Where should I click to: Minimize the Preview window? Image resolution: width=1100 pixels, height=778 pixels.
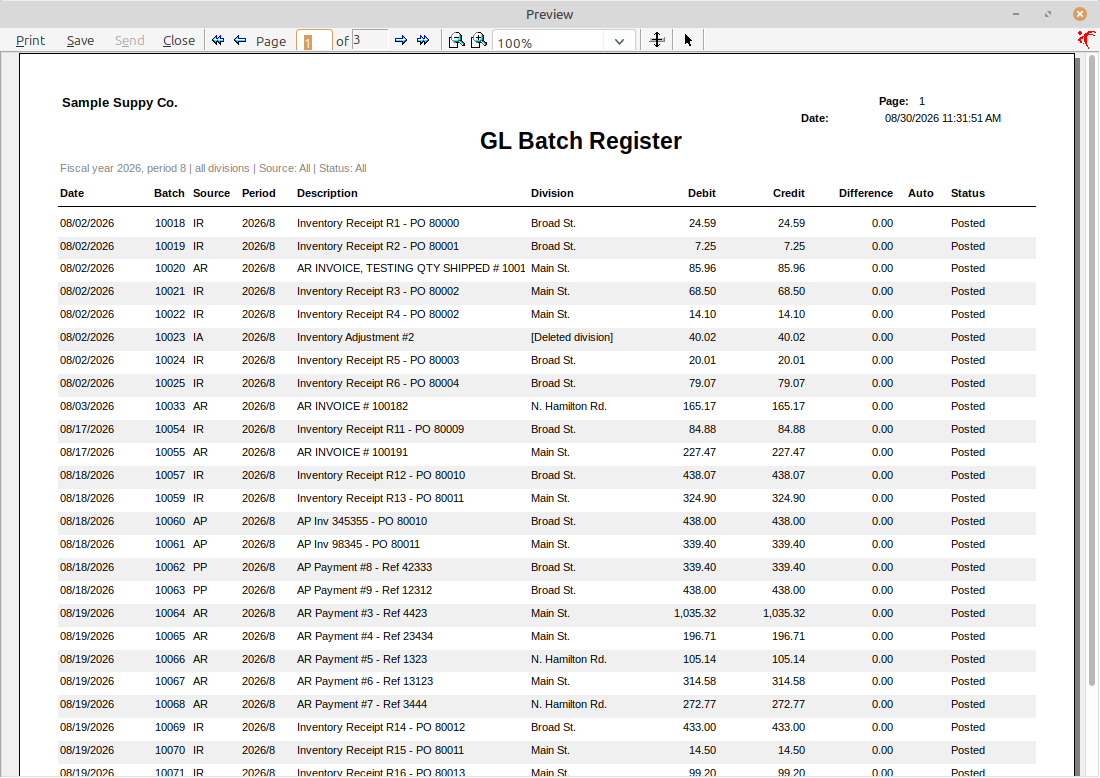pos(1016,14)
